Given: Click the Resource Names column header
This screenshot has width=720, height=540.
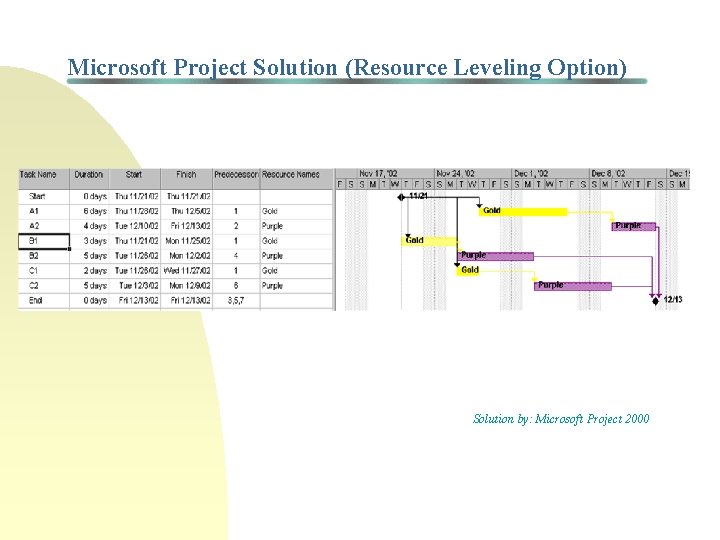Looking at the screenshot, I should [296, 179].
